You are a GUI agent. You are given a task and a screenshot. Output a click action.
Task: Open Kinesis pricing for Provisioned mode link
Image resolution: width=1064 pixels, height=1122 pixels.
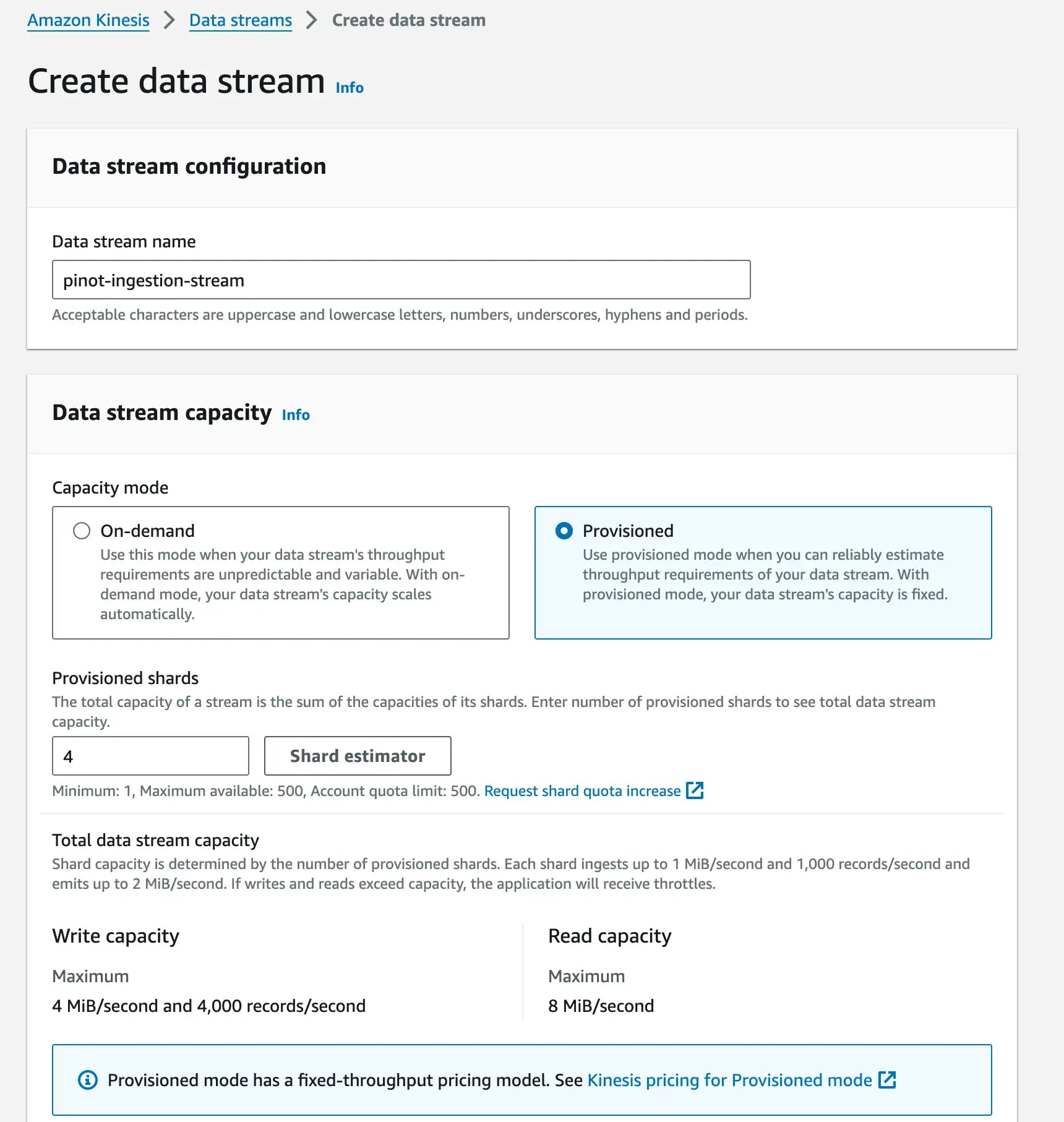pos(730,1080)
